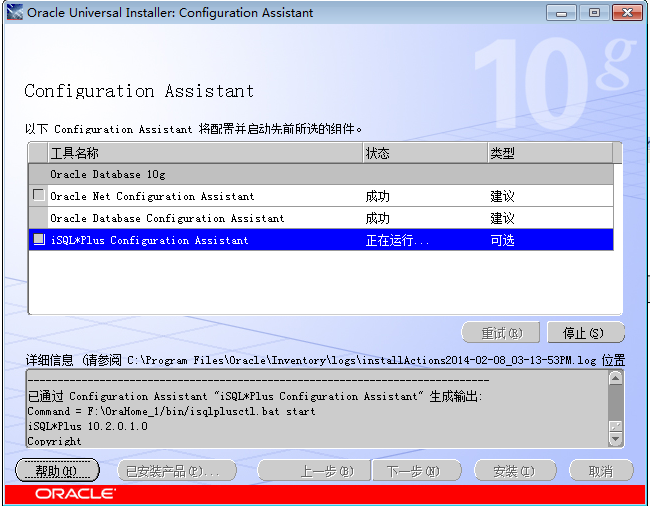
Task: Click the 取消 cancel button
Action: click(601, 470)
